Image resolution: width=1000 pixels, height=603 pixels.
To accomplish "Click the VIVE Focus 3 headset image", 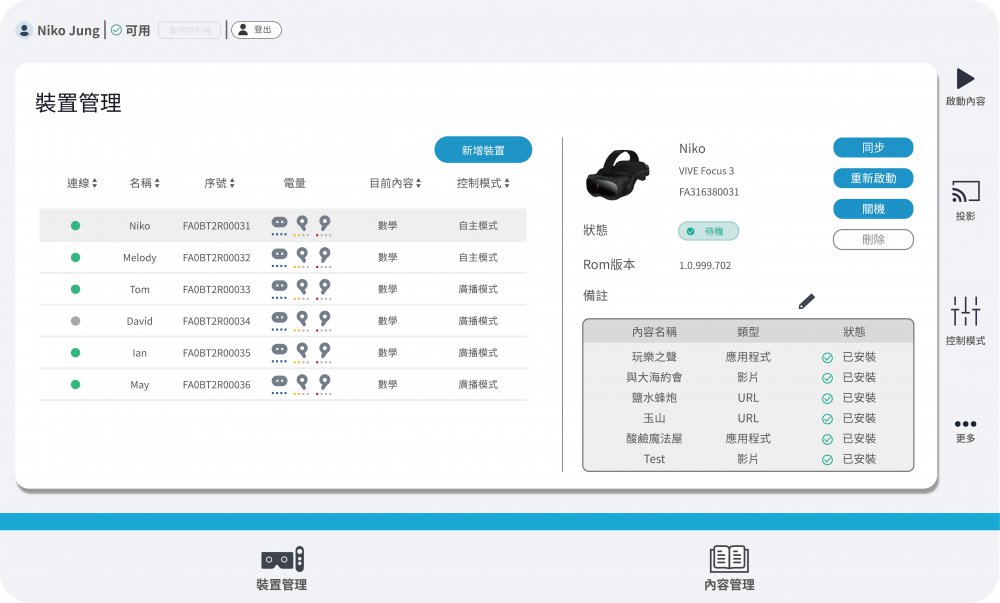I will click(619, 173).
